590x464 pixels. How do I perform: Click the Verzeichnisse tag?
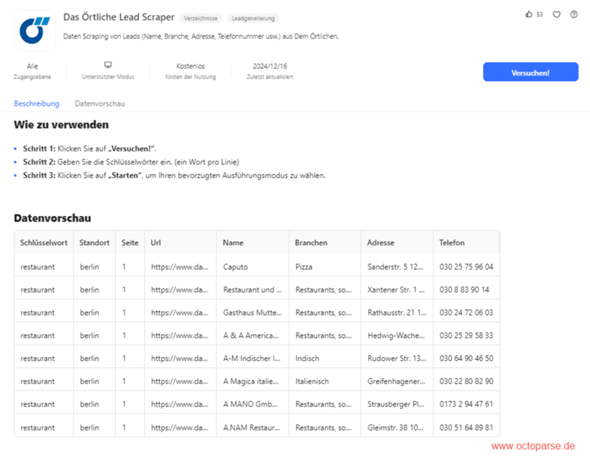(x=201, y=18)
